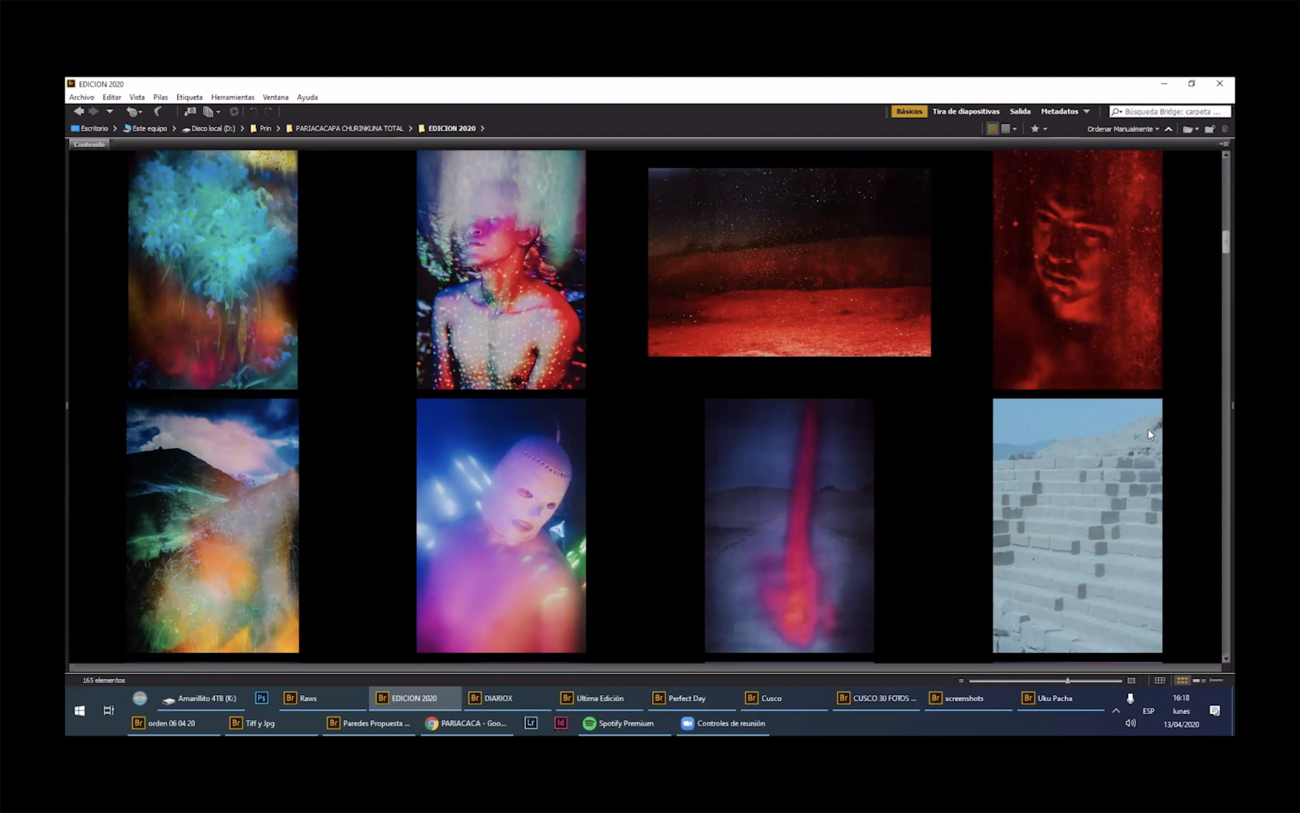1300x813 pixels.
Task: Open Photoshop from the taskbar
Action: coord(261,698)
